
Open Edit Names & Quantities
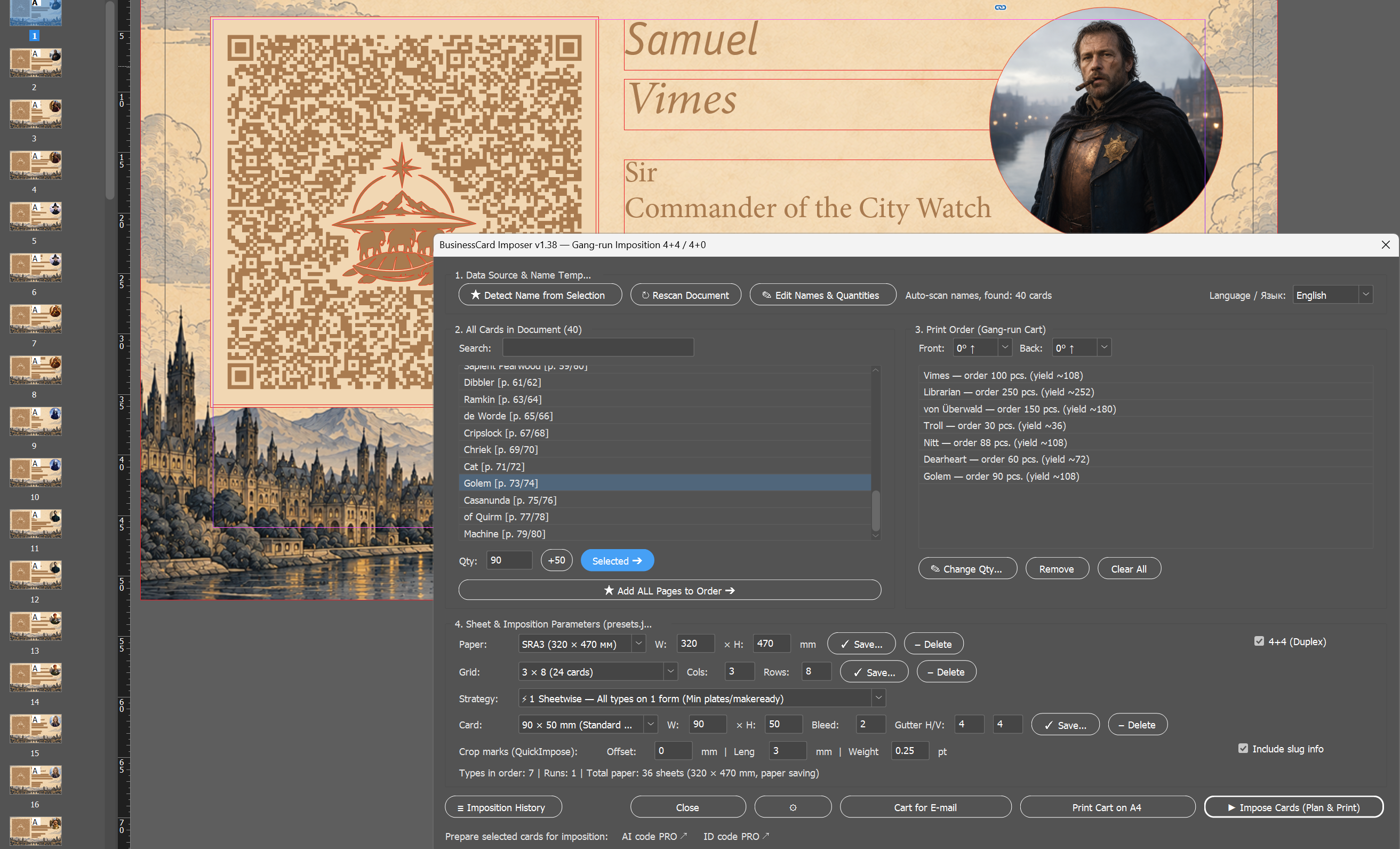(822, 295)
